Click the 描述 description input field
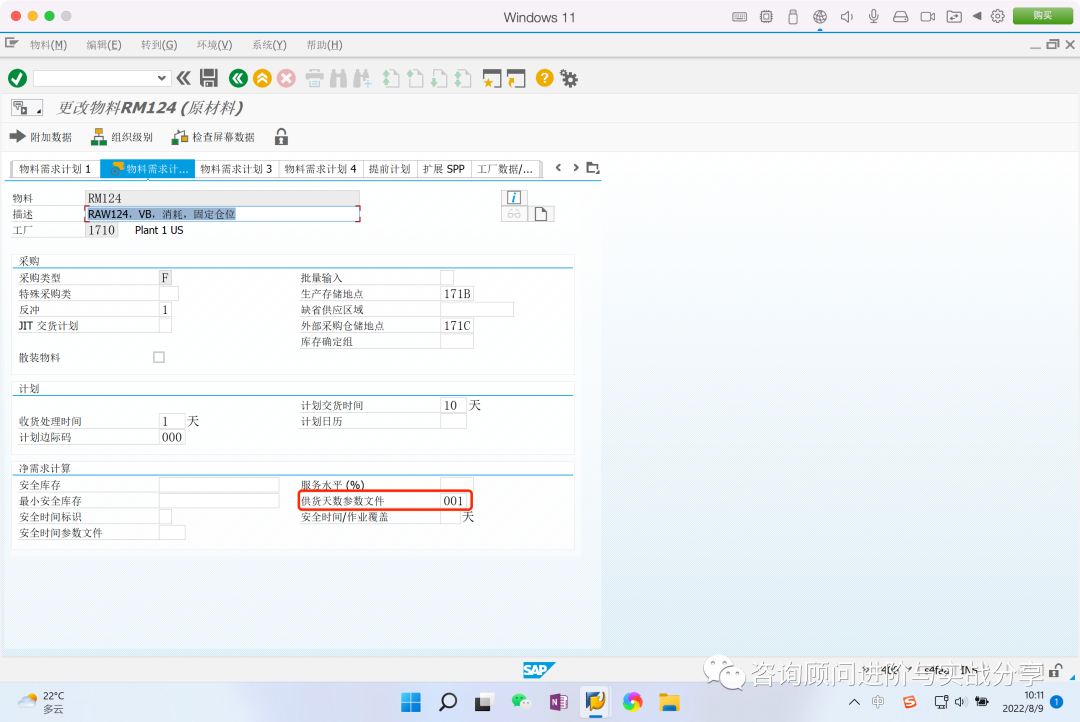1080x722 pixels. click(222, 214)
